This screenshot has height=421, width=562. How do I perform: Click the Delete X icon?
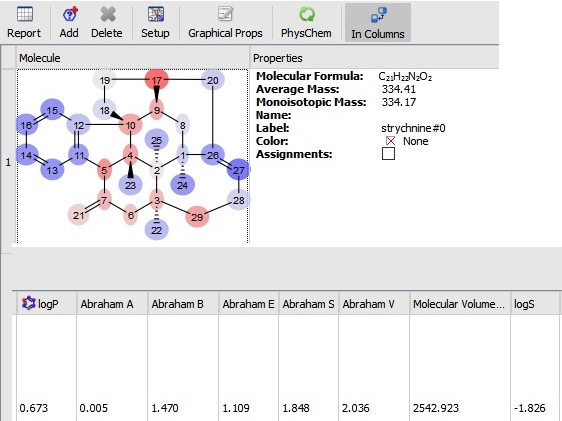click(x=108, y=14)
